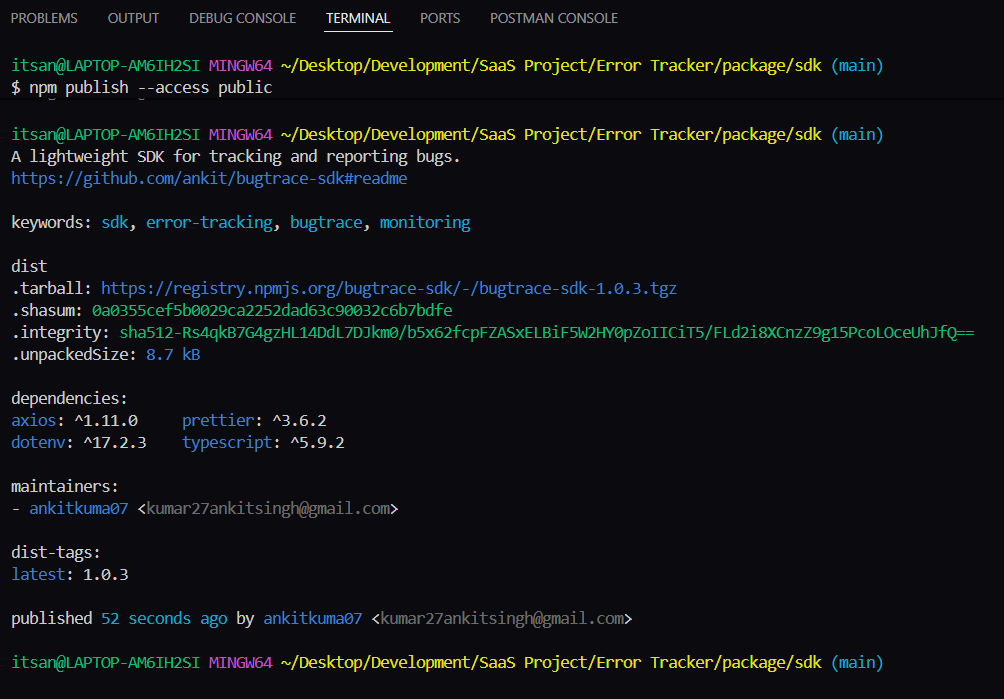Click the 'prettier' dependency name
Viewport: 1004px width, 699px height.
point(218,421)
